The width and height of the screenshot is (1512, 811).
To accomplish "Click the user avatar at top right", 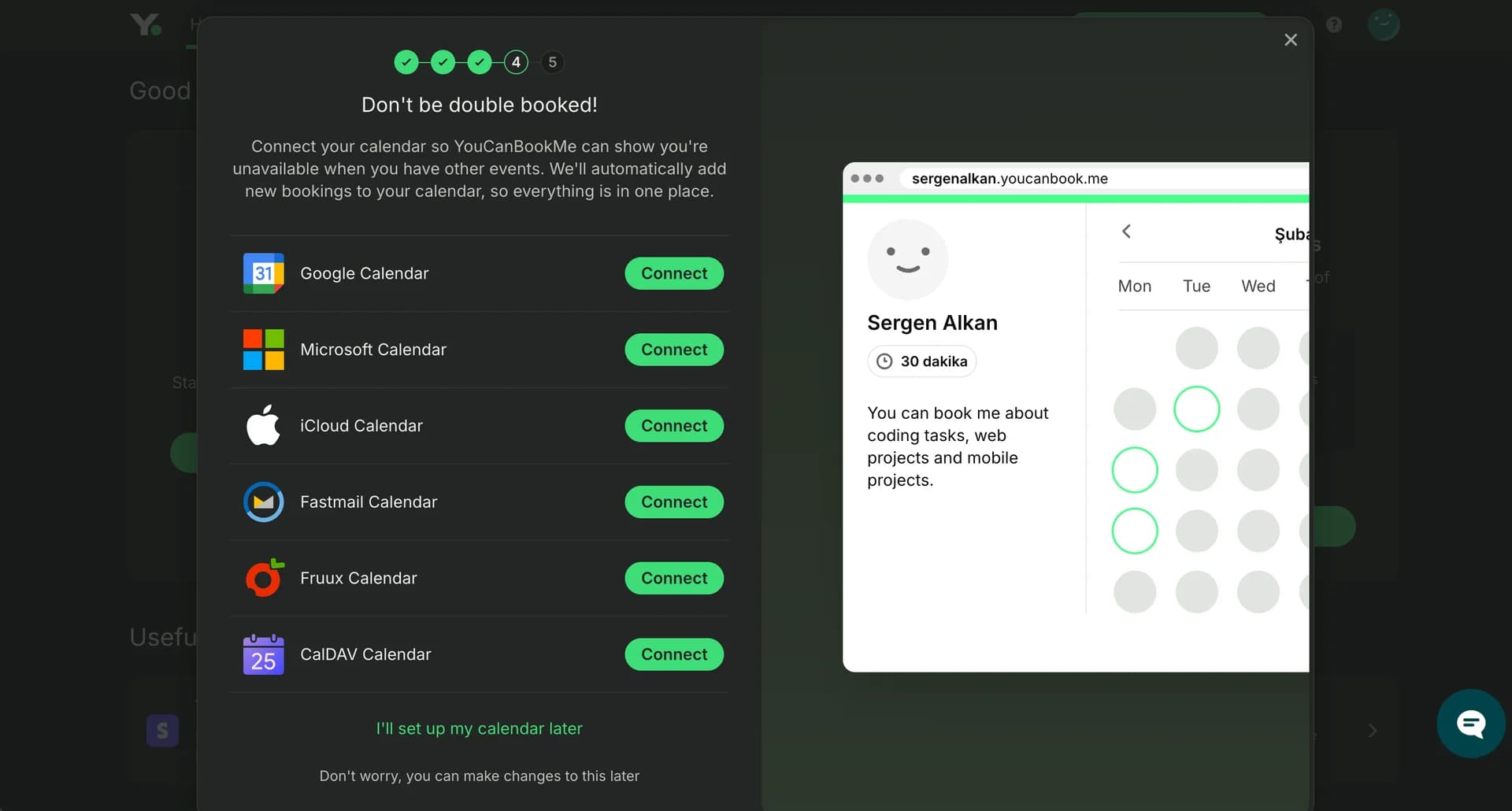I will (1384, 24).
